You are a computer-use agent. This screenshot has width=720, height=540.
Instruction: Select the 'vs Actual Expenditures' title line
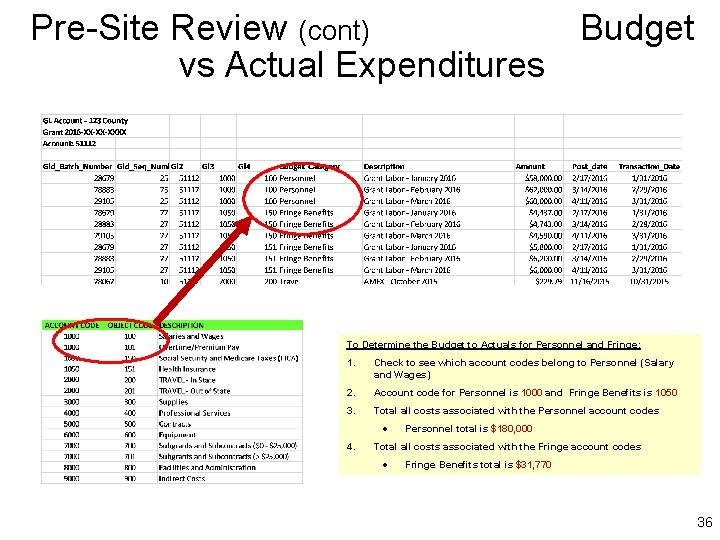tap(362, 64)
